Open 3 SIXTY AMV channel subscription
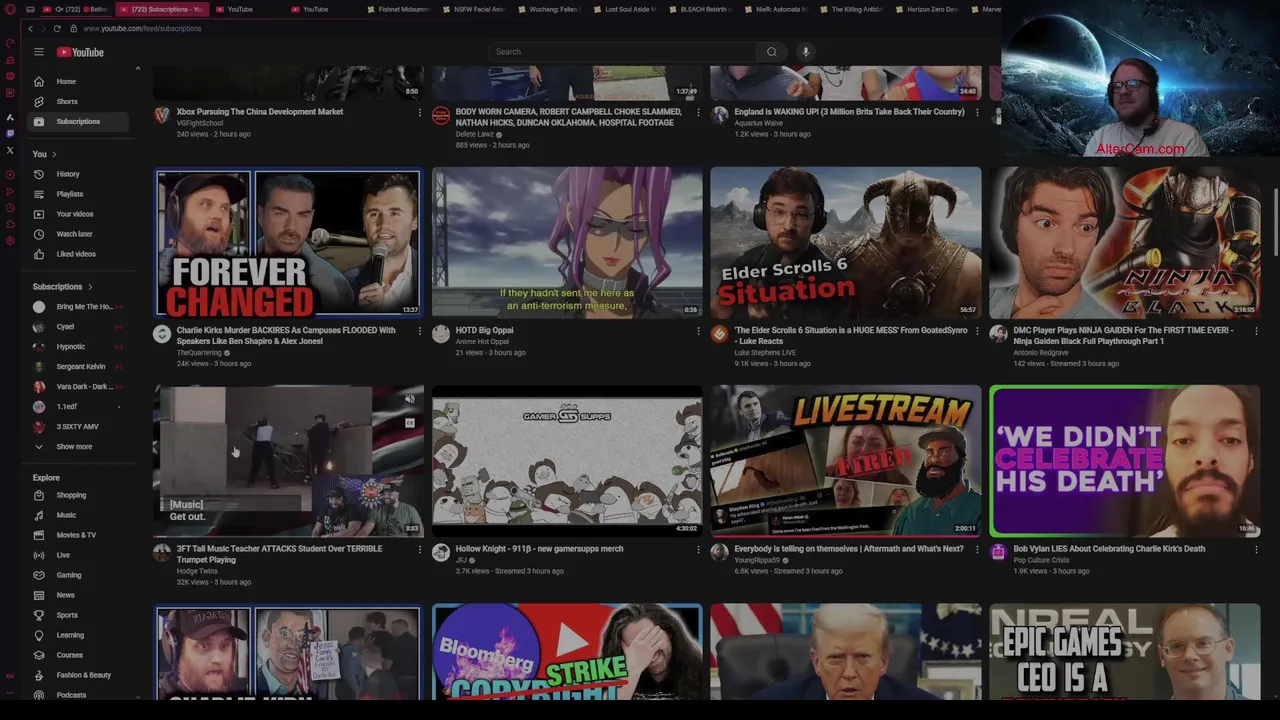This screenshot has width=1280, height=720. (x=78, y=427)
